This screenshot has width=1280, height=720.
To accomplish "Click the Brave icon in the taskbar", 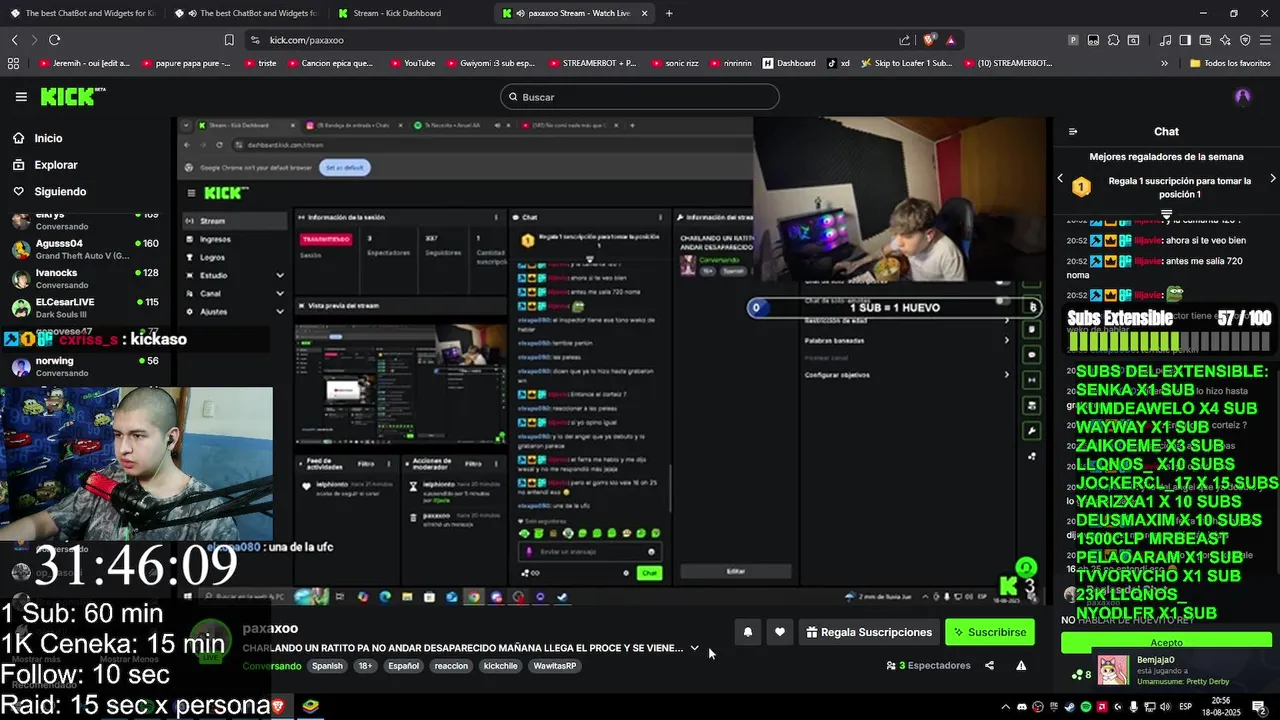I will point(278,706).
